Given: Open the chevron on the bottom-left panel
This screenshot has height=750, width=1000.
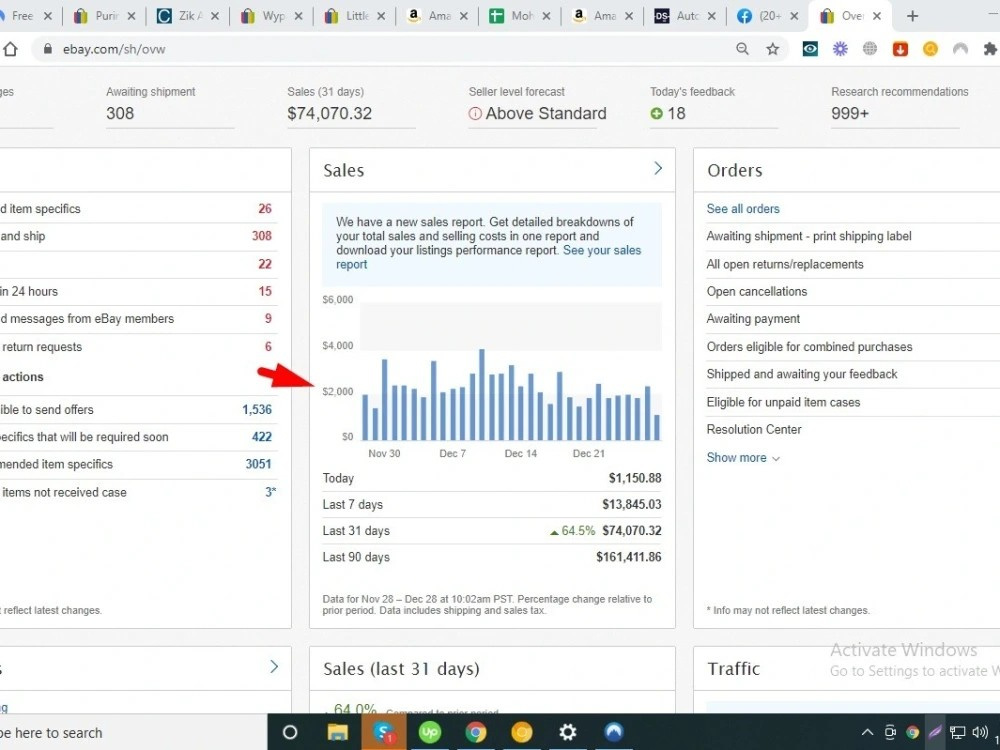Looking at the screenshot, I should (274, 666).
